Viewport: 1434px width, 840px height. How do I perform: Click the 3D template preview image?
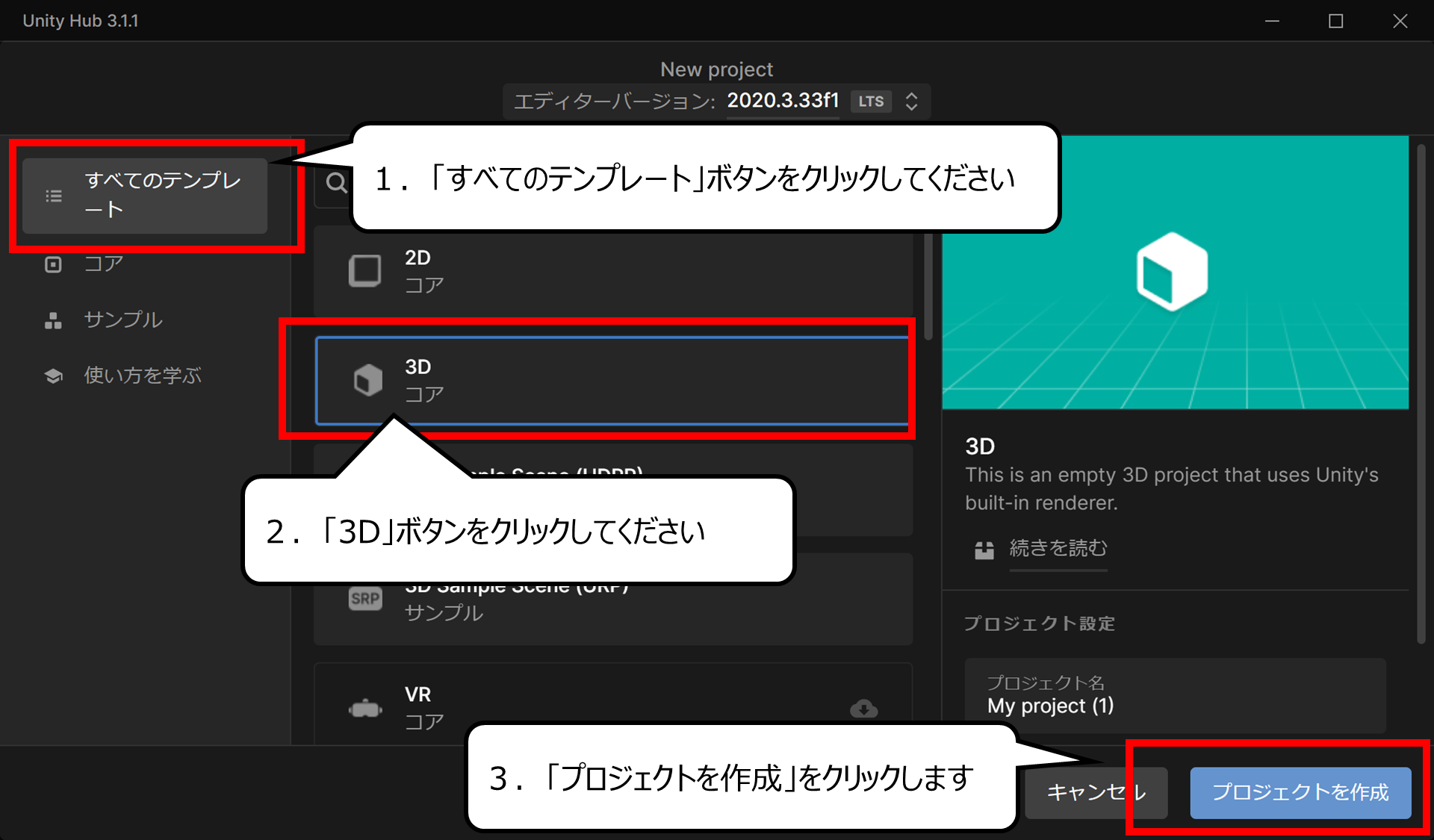pos(1176,273)
